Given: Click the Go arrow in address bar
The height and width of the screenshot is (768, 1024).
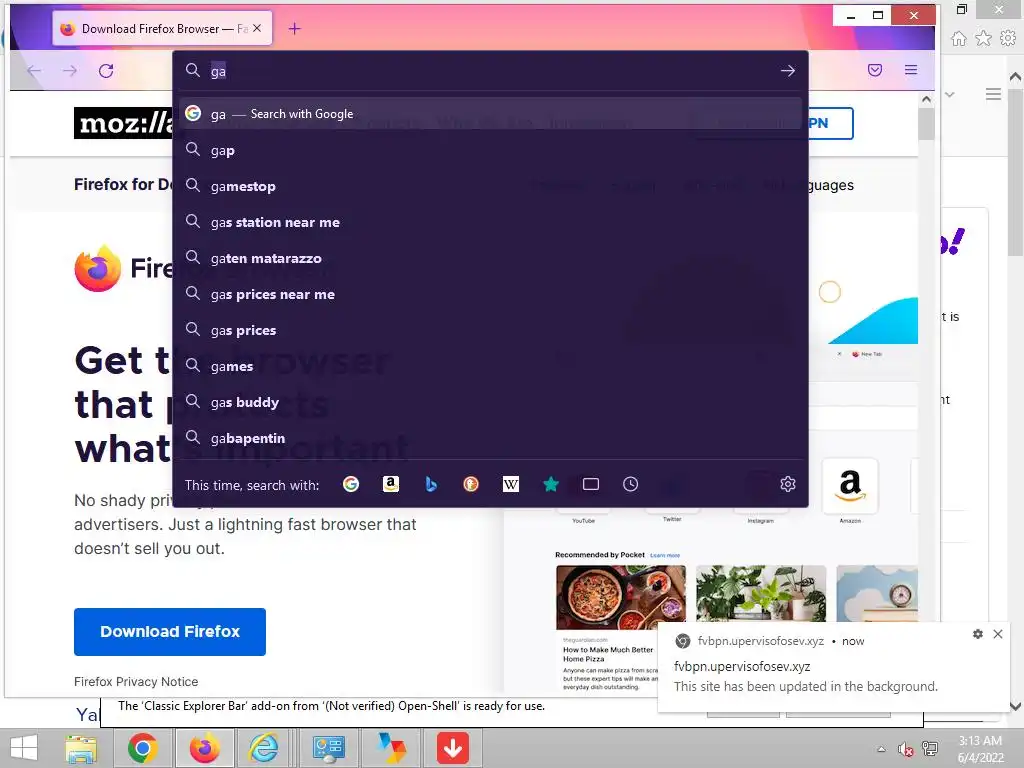Looking at the screenshot, I should (x=788, y=71).
